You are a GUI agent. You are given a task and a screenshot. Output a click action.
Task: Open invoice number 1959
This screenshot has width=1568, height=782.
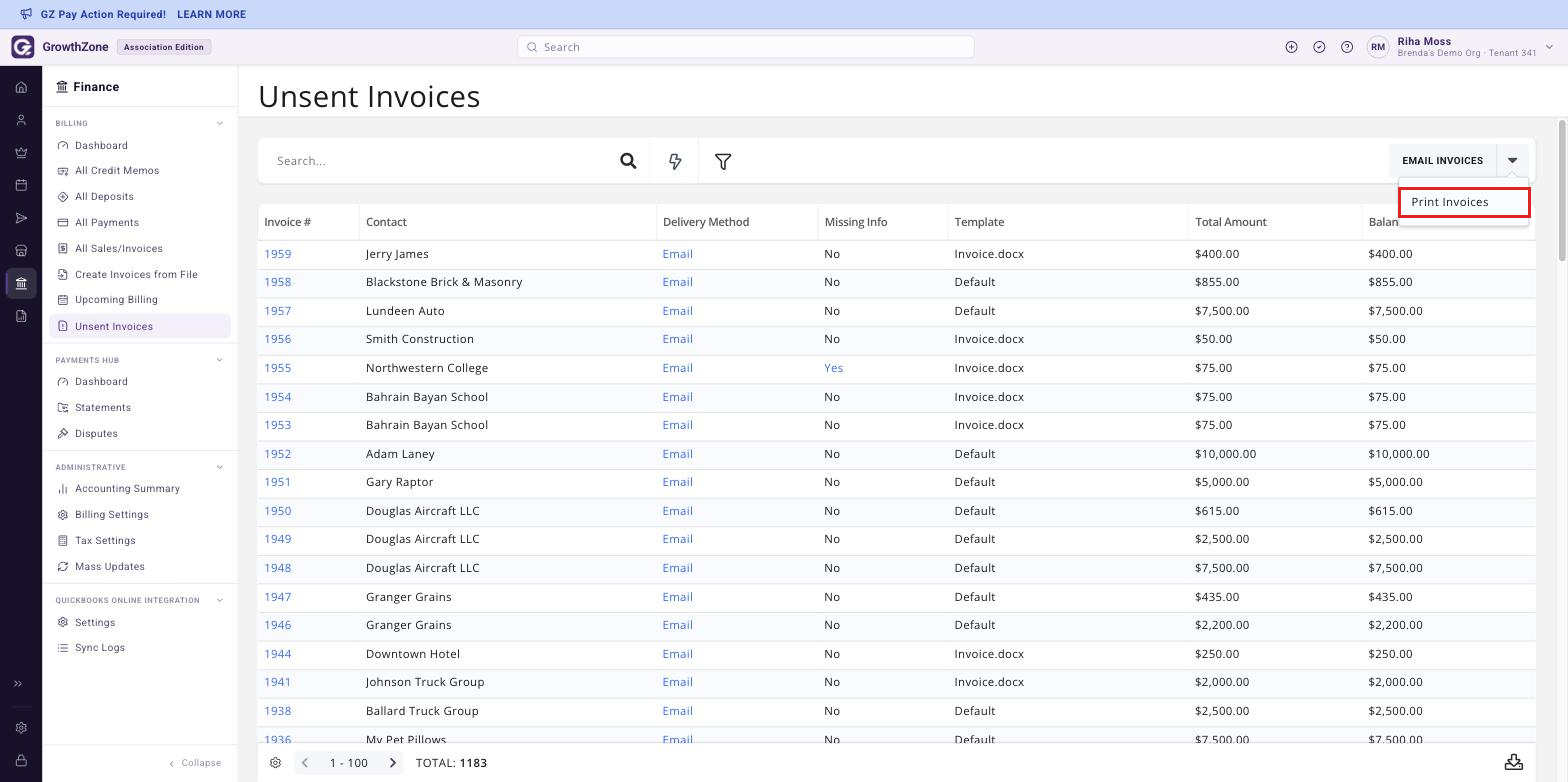277,254
